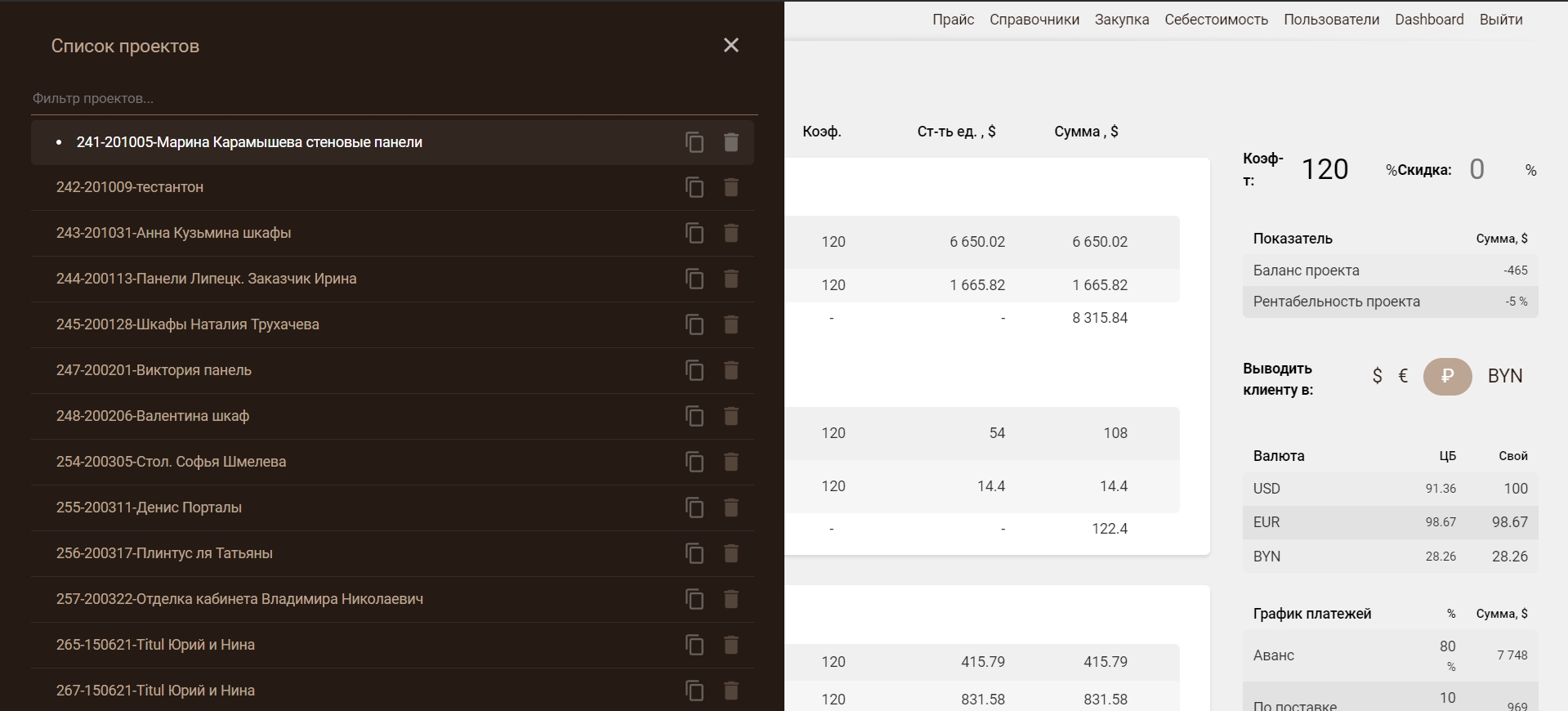The image size is (1568, 711).
Task: Delete project 255-200311 Денис Порталы
Action: [731, 508]
